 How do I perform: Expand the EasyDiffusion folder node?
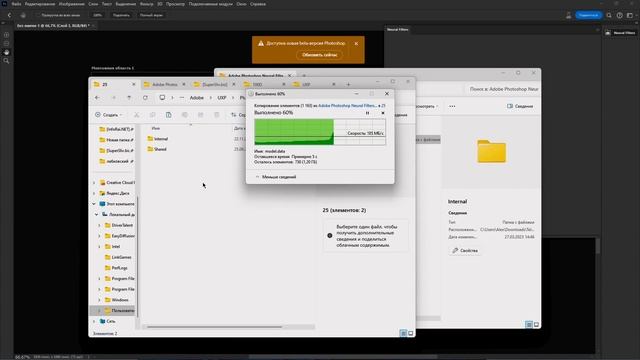[99, 236]
